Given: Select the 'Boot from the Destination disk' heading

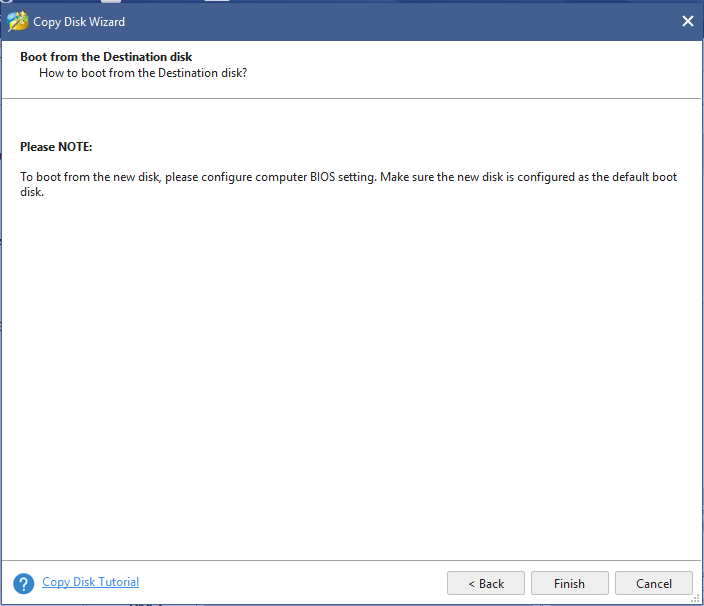Looking at the screenshot, I should [106, 57].
